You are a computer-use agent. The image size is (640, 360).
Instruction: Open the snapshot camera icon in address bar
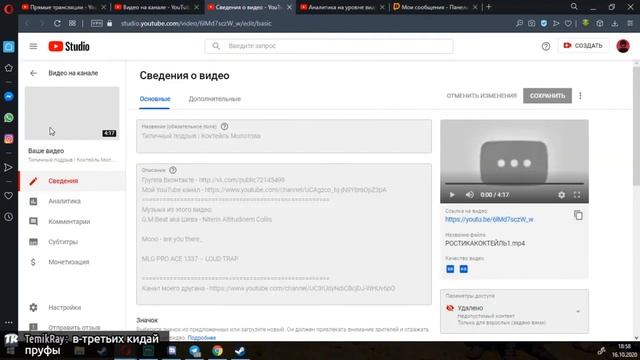click(x=531, y=23)
